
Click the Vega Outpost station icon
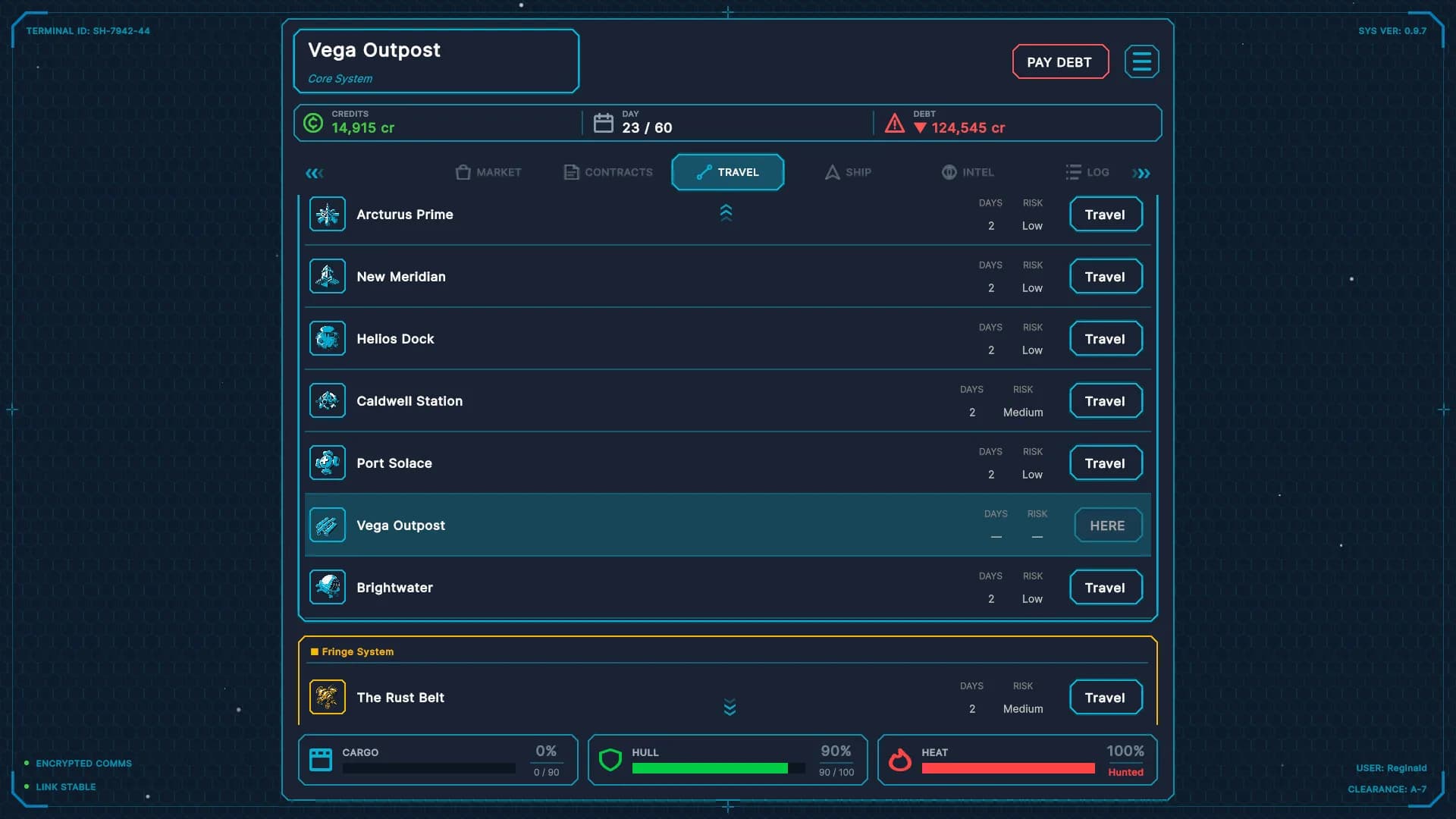click(328, 526)
